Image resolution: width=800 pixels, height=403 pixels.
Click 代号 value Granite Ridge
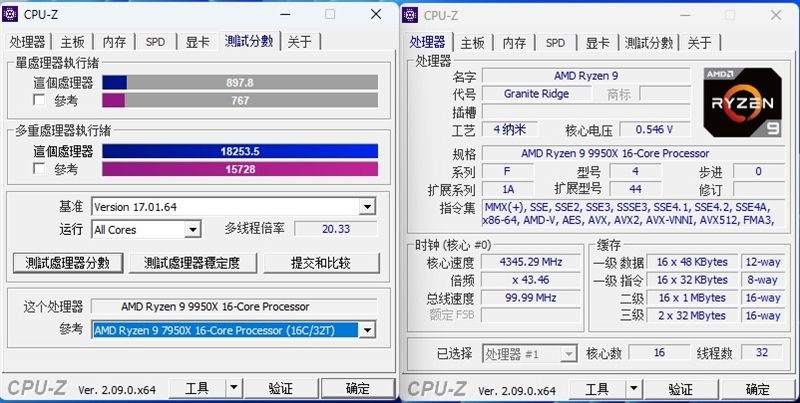pyautogui.click(x=536, y=93)
